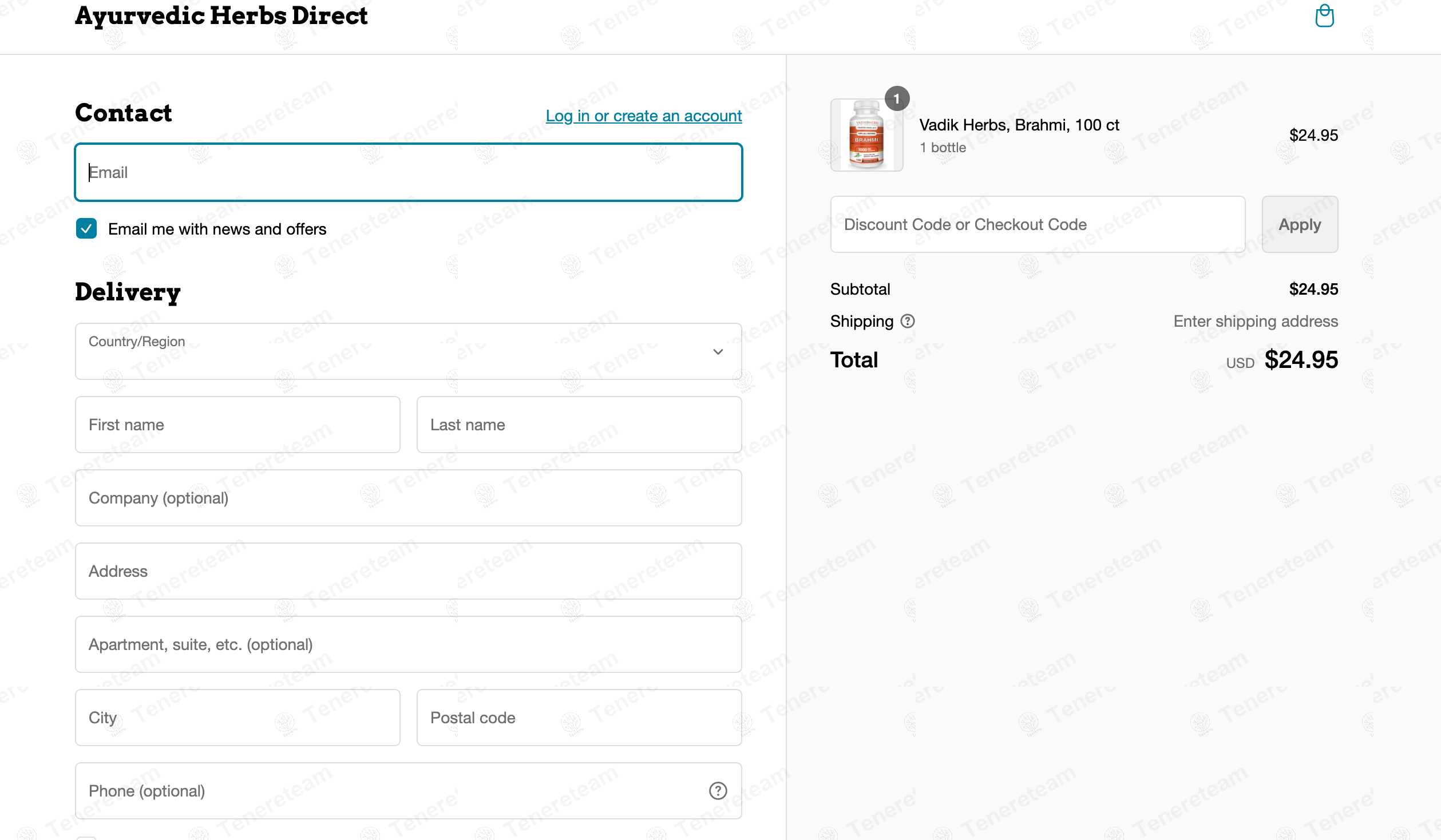Click the City input field
The height and width of the screenshot is (840, 1441).
point(237,718)
